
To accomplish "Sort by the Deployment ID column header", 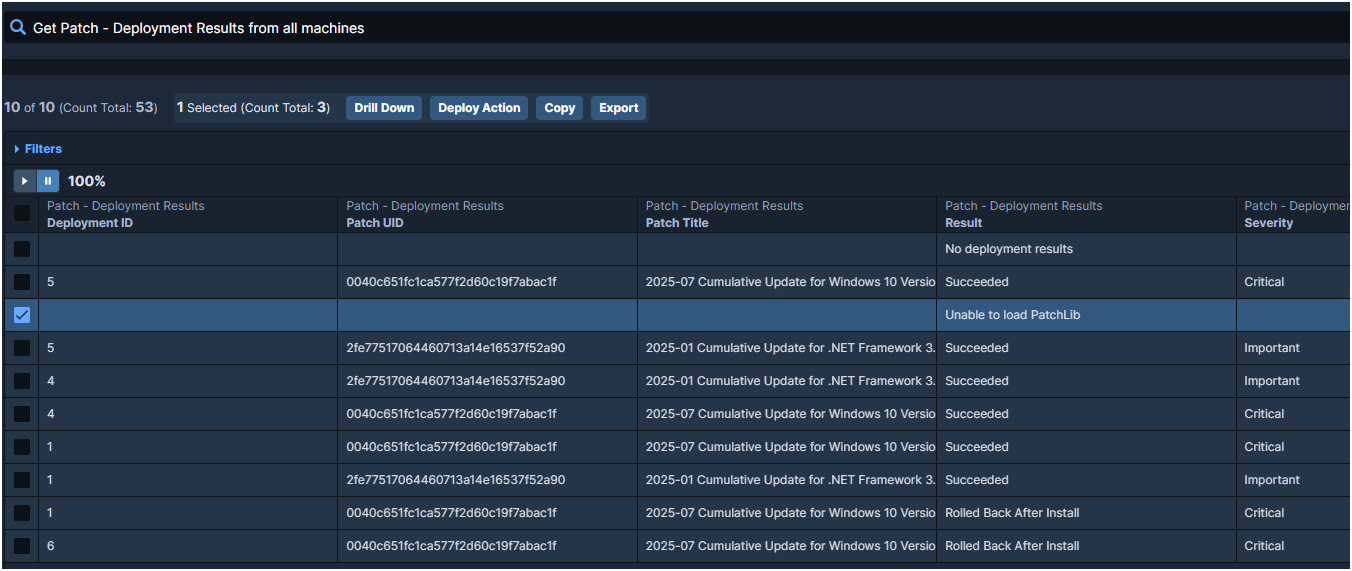I will (x=90, y=223).
